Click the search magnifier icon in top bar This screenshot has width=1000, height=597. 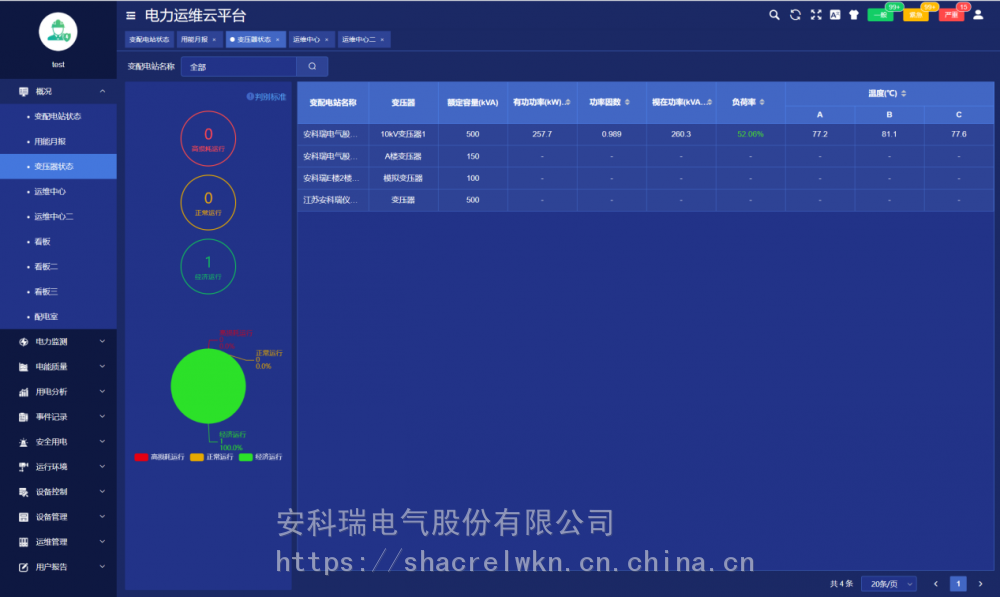pyautogui.click(x=773, y=15)
